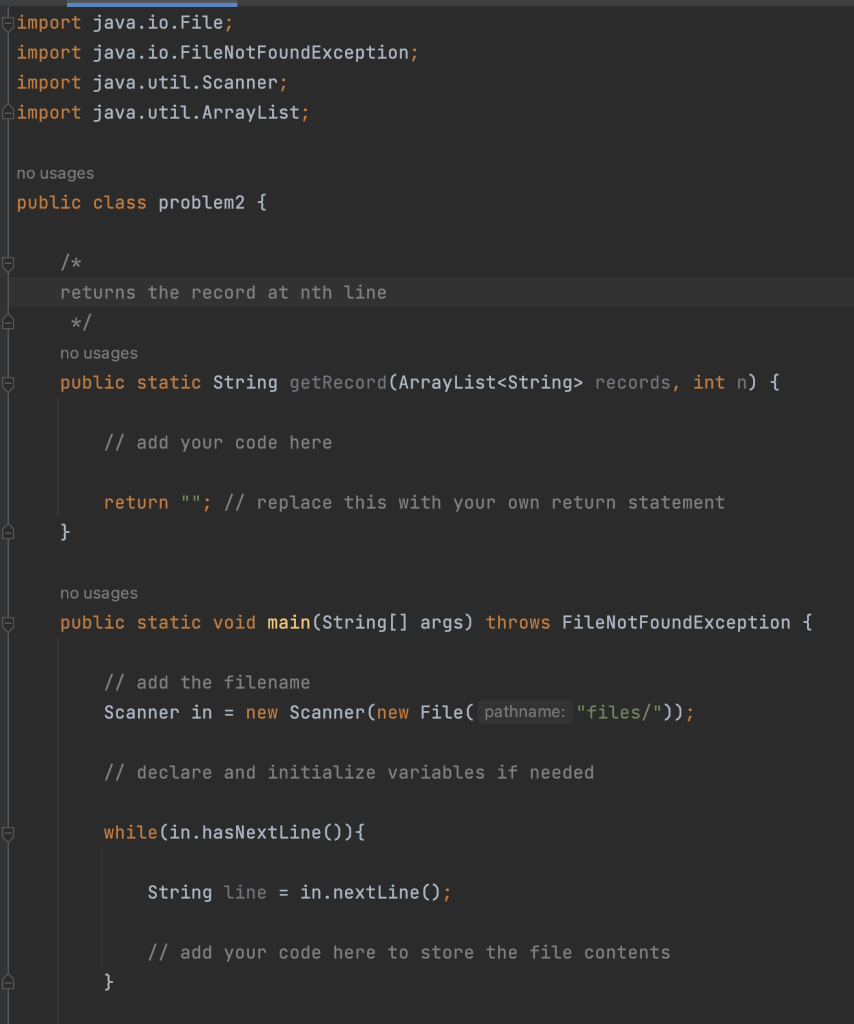Collapse the getRecord method body
Image resolution: width=854 pixels, height=1024 pixels.
7,382
